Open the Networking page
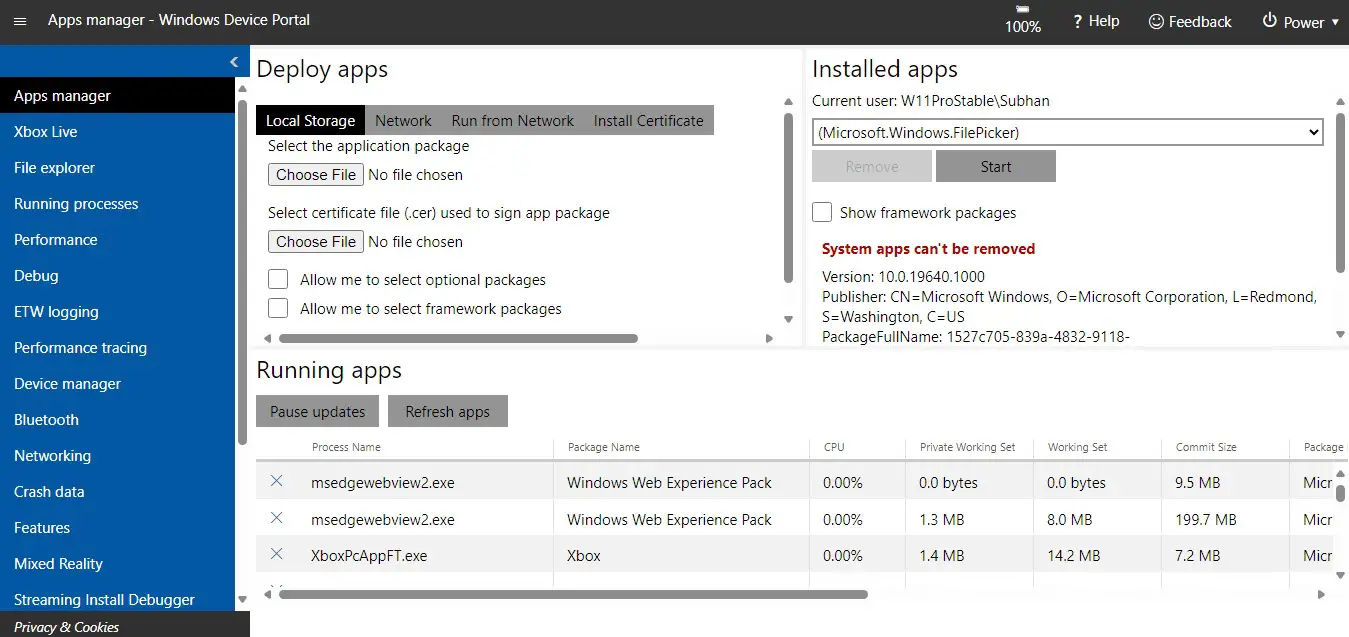 (117, 456)
